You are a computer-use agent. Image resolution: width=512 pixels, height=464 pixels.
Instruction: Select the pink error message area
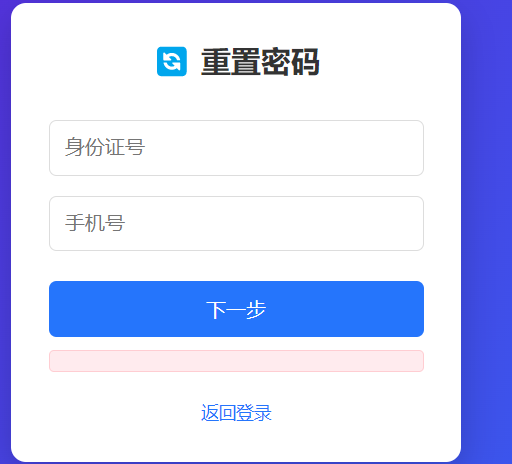(236, 361)
